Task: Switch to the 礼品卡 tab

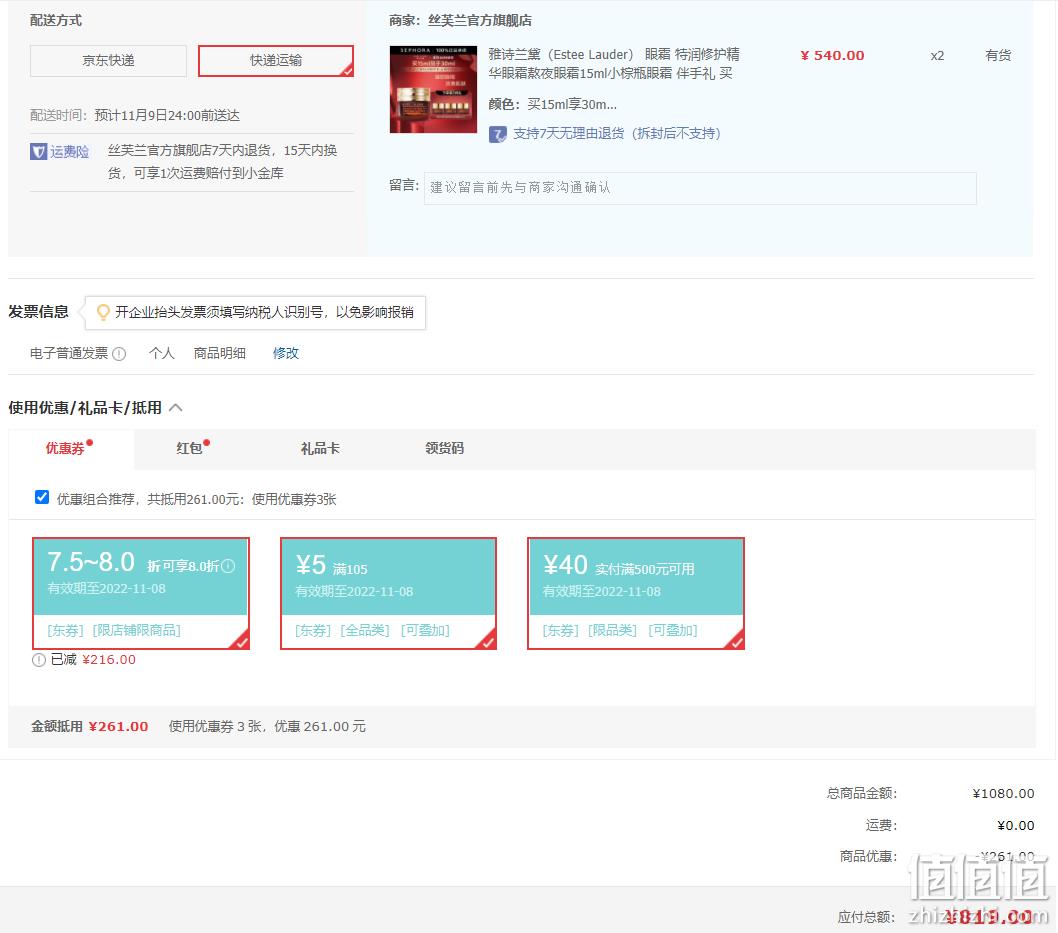Action: coord(320,449)
